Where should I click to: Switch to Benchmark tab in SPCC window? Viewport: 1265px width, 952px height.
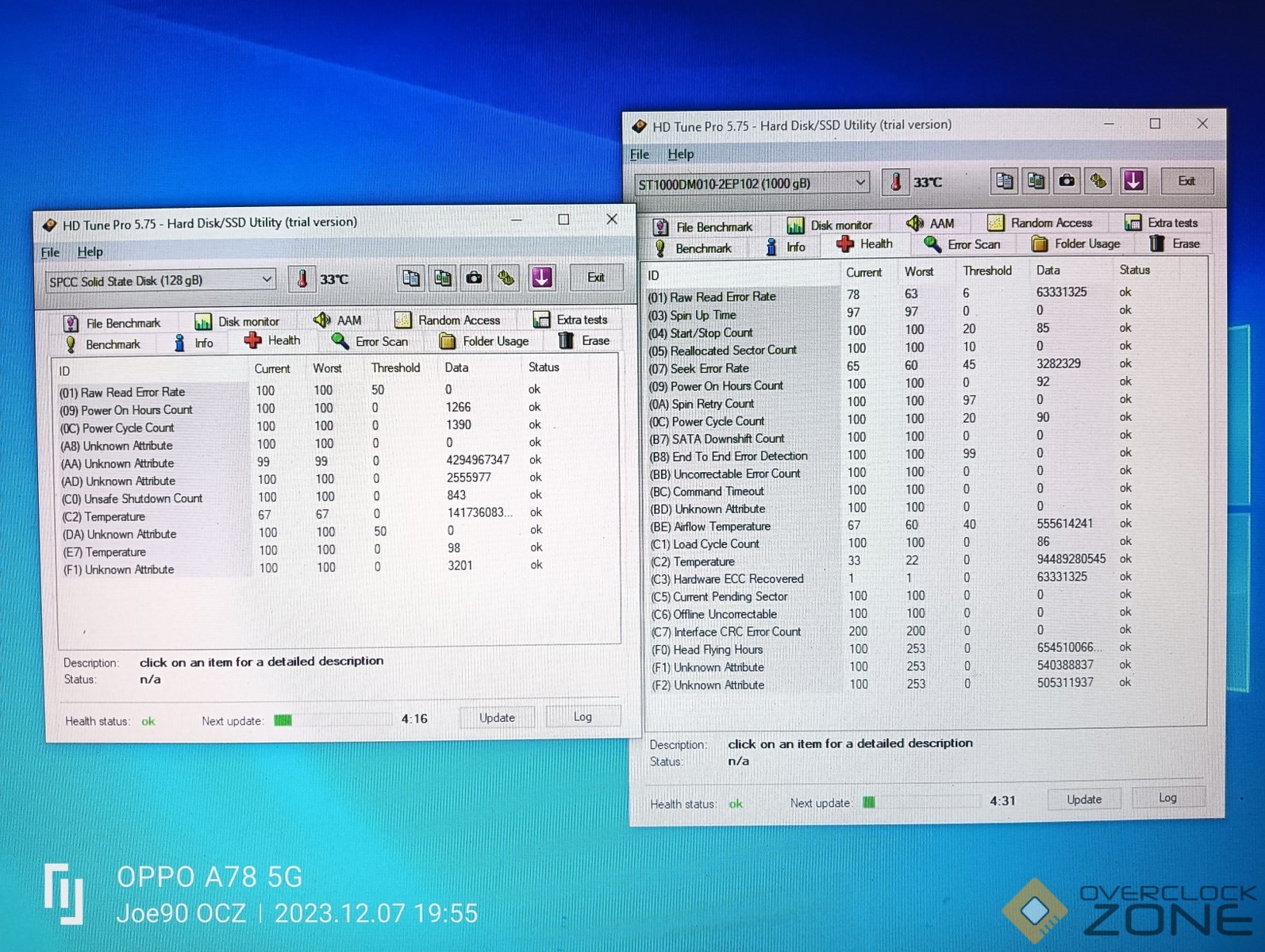click(x=103, y=344)
